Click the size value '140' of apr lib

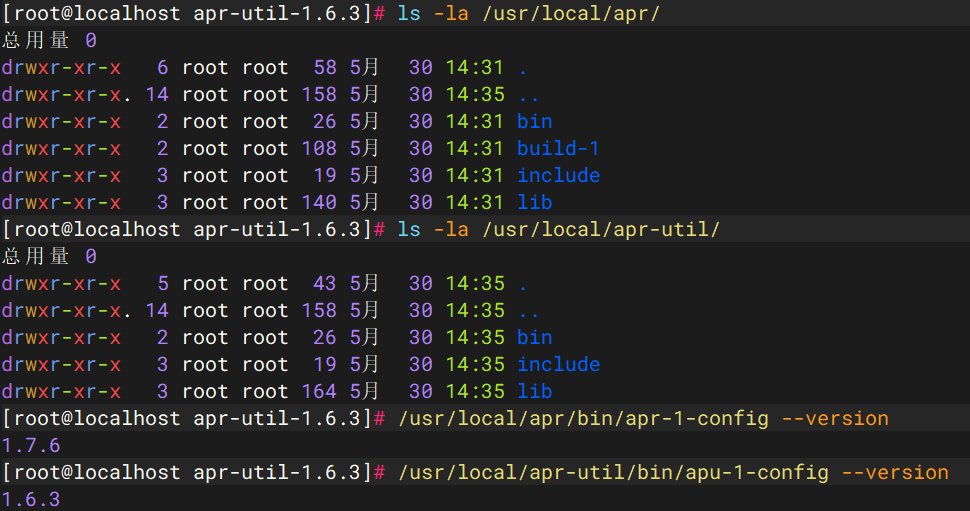pyautogui.click(x=319, y=202)
